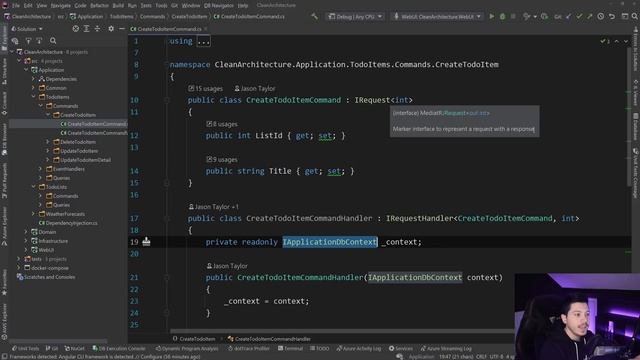Open Scratches and Consoles node

(x=46, y=277)
